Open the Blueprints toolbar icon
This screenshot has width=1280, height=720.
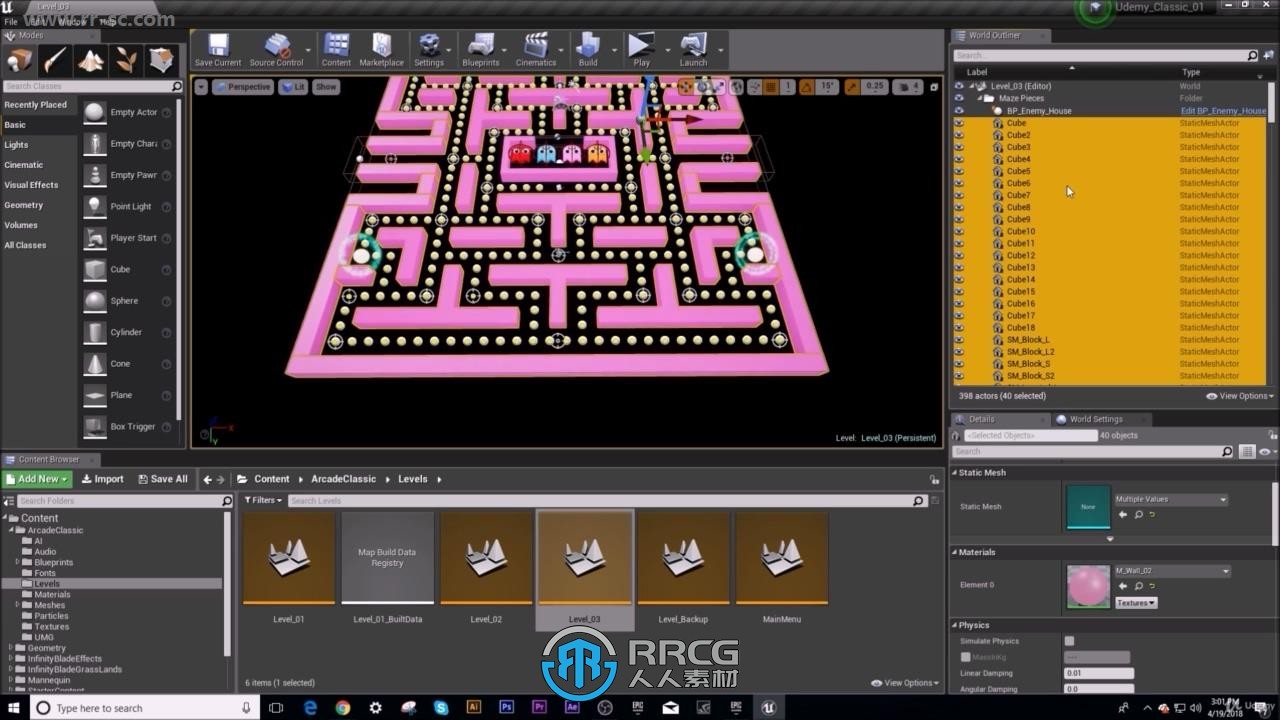coord(481,50)
